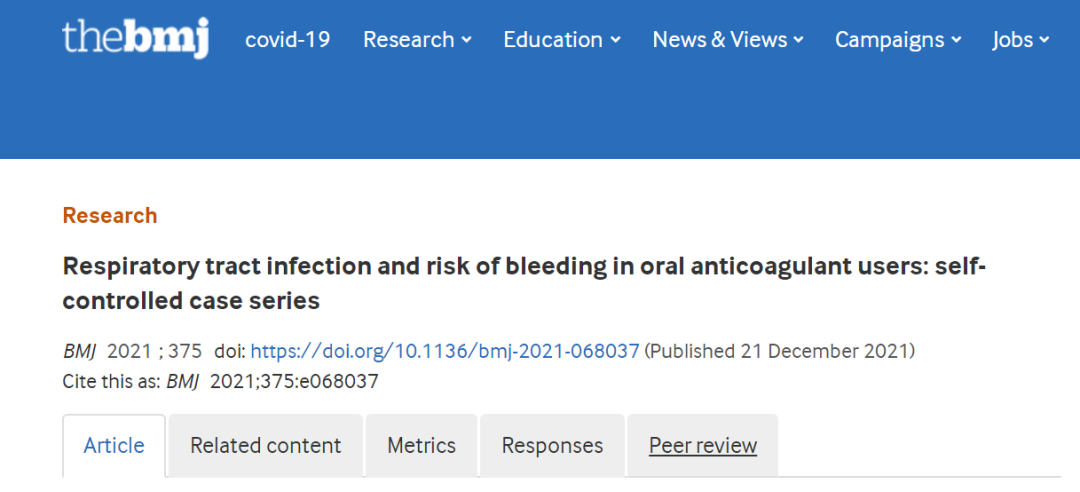
Task: Click the chevron arrow beside Research menu
Action: [466, 41]
